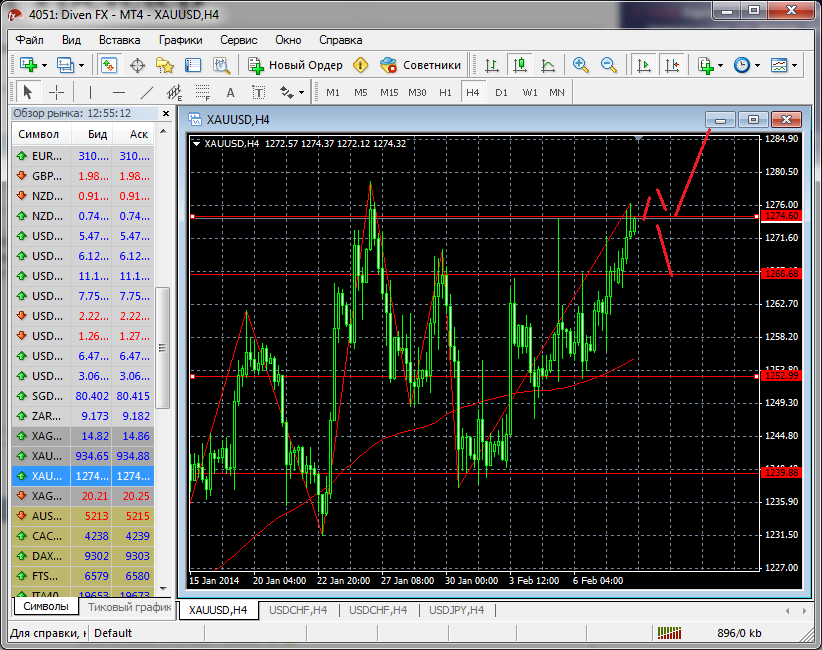The height and width of the screenshot is (650, 822).
Task: Select the H4 timeframe button
Action: (473, 92)
